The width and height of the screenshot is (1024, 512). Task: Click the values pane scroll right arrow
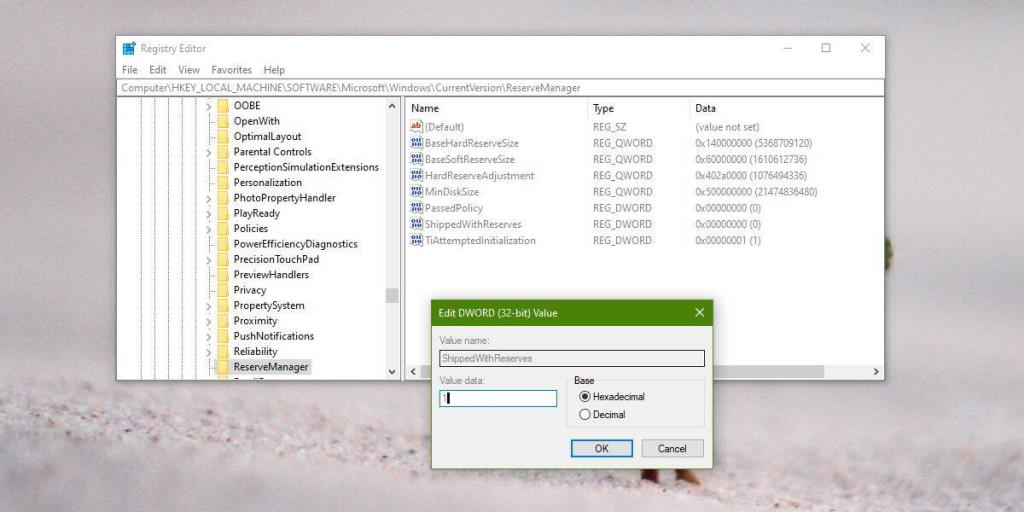(x=876, y=372)
